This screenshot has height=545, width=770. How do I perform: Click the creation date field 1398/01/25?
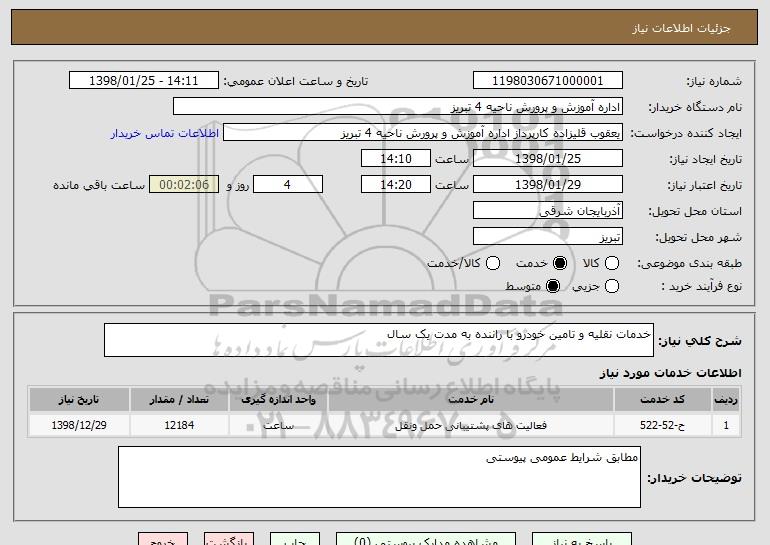pyautogui.click(x=548, y=159)
